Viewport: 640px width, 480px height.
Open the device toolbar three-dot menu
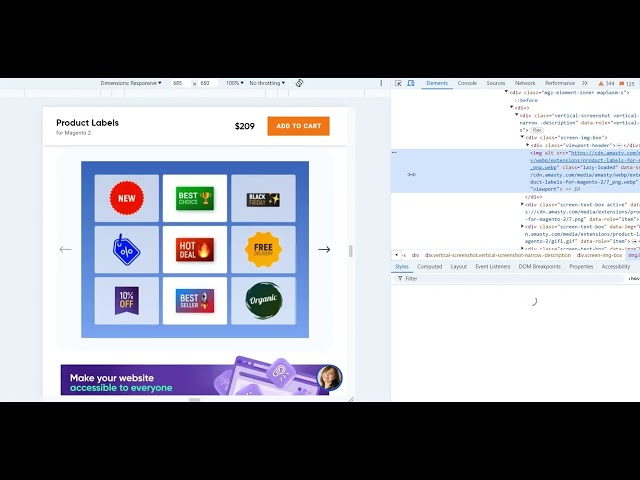click(x=381, y=83)
